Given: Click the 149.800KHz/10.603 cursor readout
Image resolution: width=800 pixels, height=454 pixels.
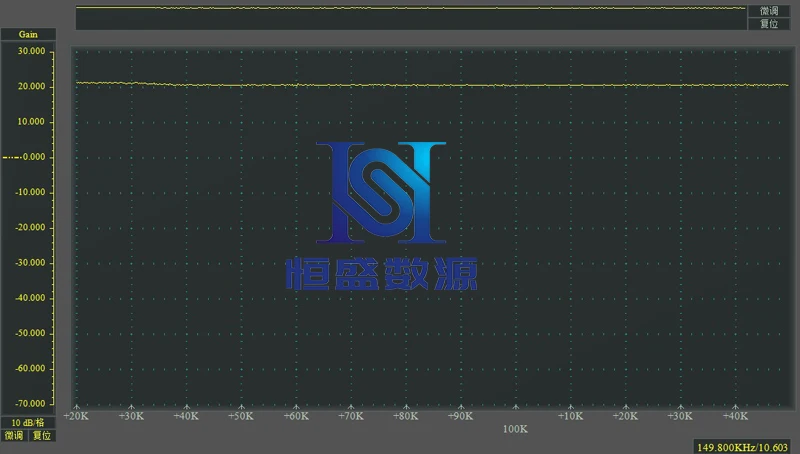Looking at the screenshot, I should click(x=742, y=447).
